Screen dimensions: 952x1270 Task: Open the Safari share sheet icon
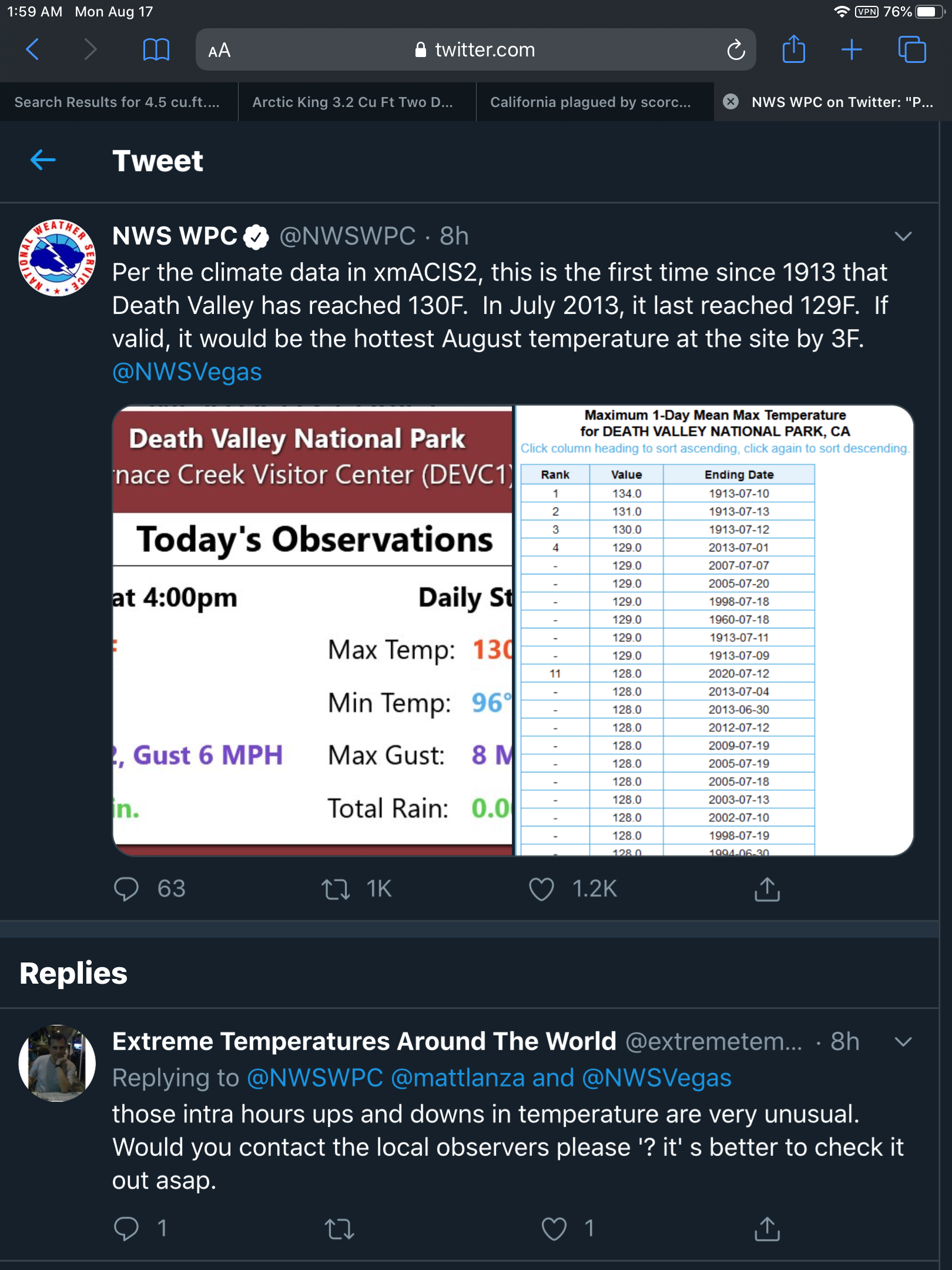click(x=793, y=49)
